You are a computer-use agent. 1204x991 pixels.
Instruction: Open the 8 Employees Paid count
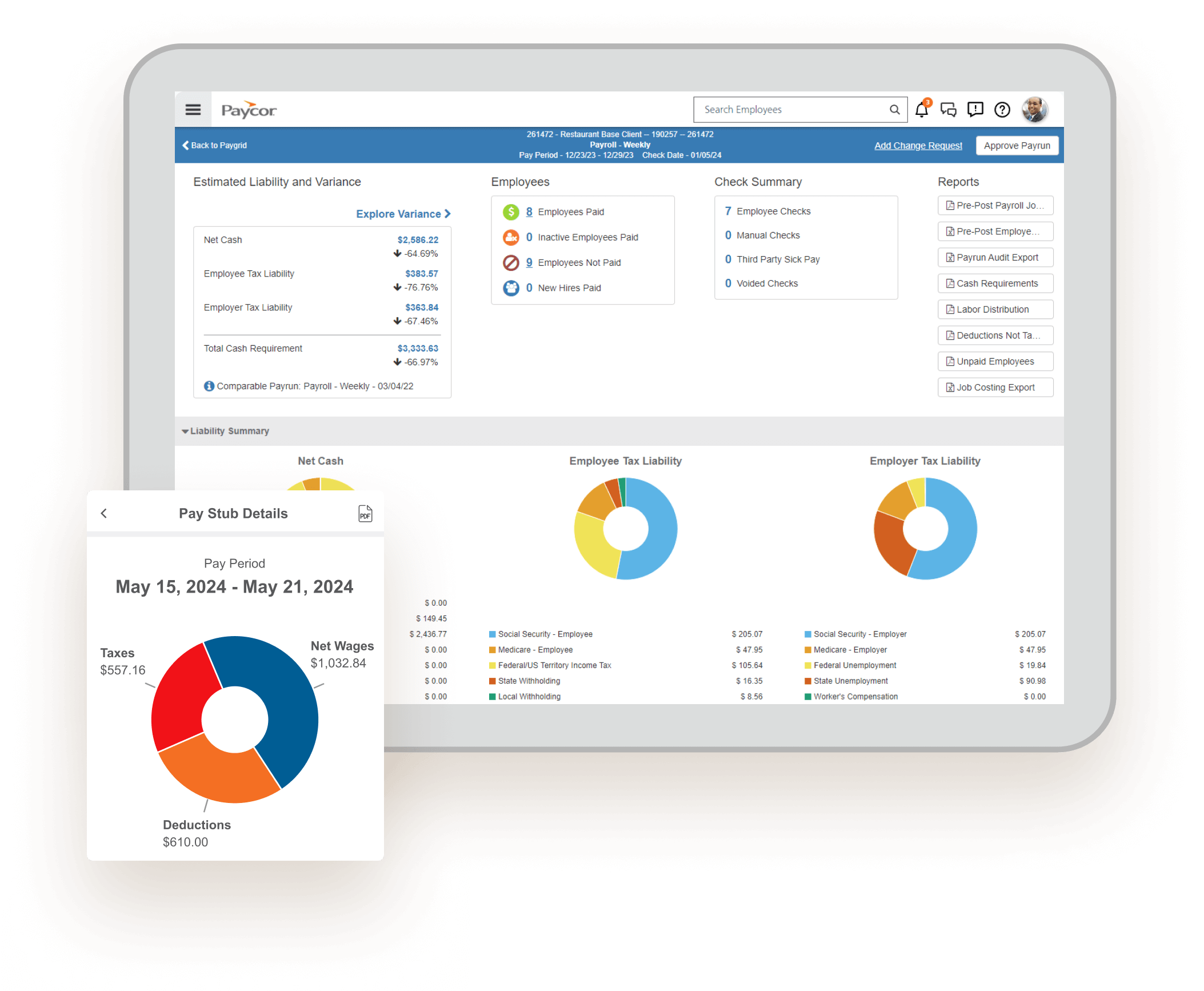[529, 212]
